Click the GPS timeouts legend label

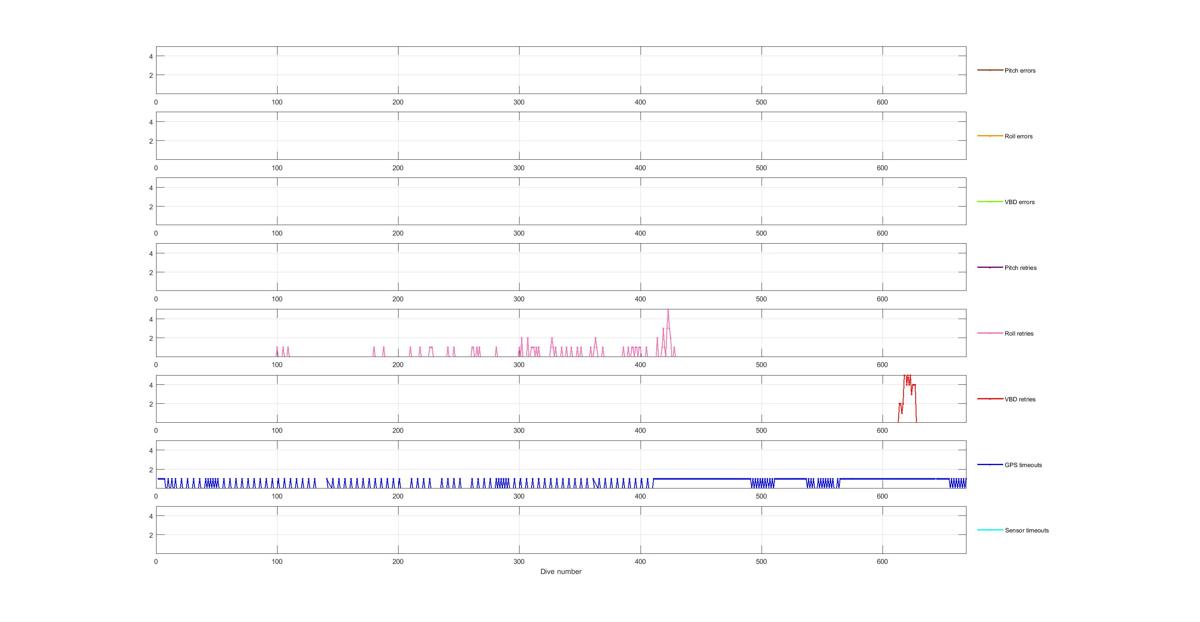[1023, 465]
